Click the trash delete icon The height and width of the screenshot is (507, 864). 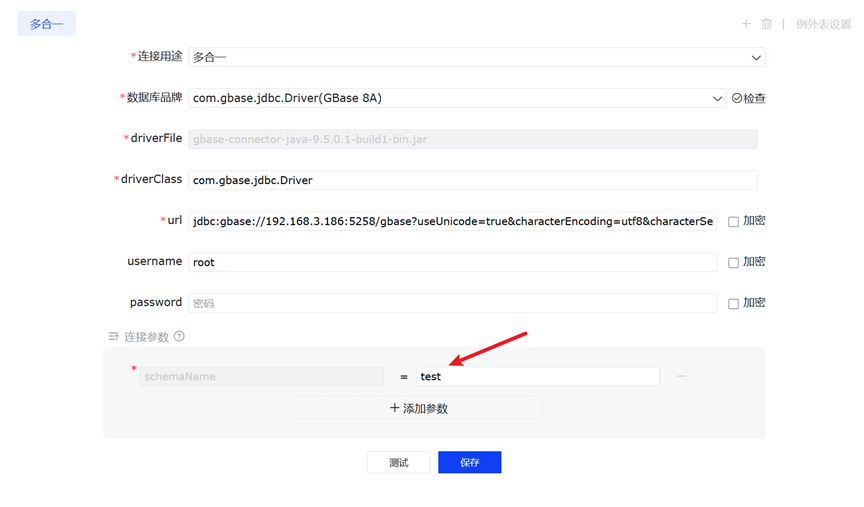[x=766, y=24]
